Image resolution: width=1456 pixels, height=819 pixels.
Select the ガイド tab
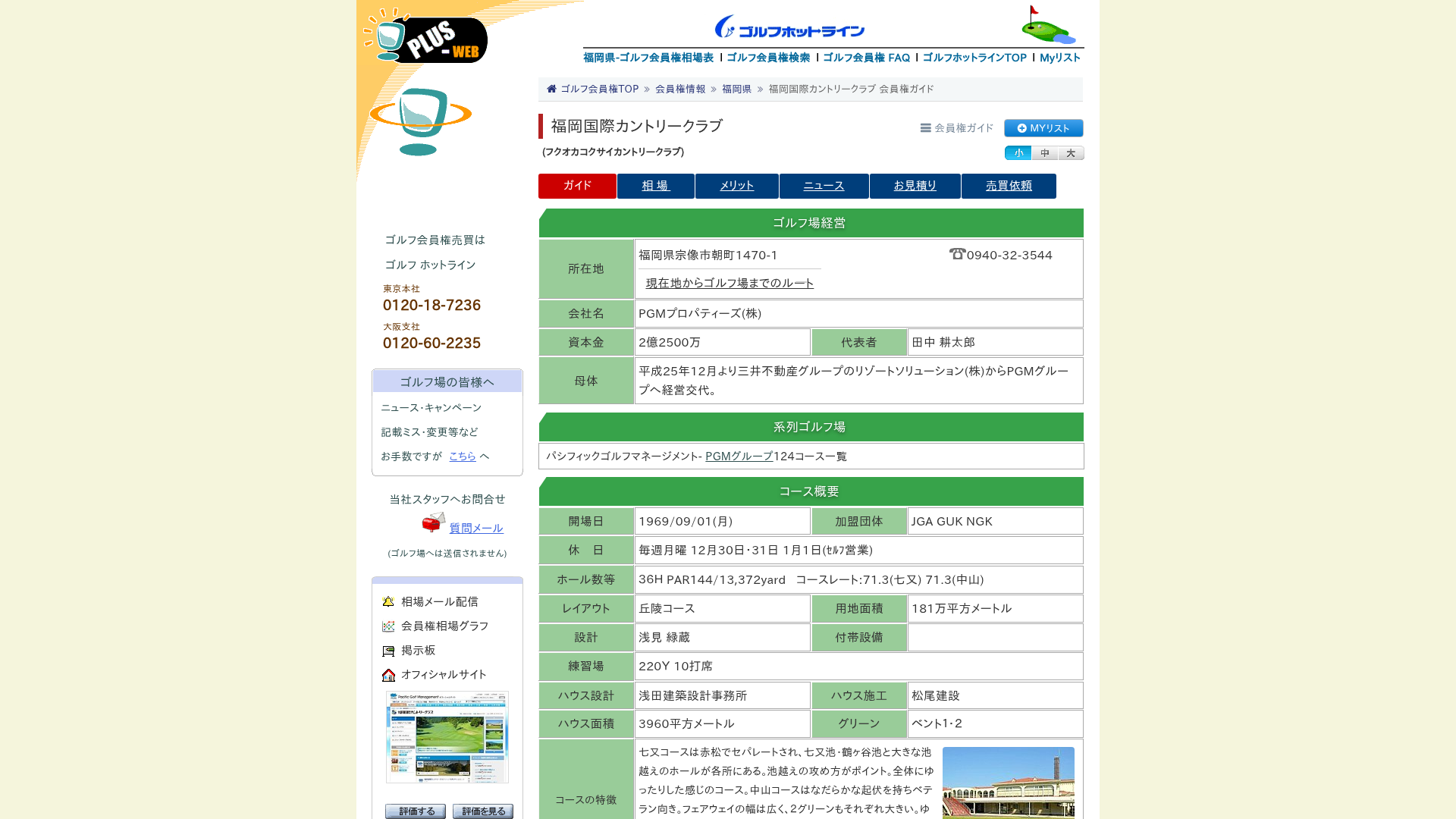tap(577, 186)
